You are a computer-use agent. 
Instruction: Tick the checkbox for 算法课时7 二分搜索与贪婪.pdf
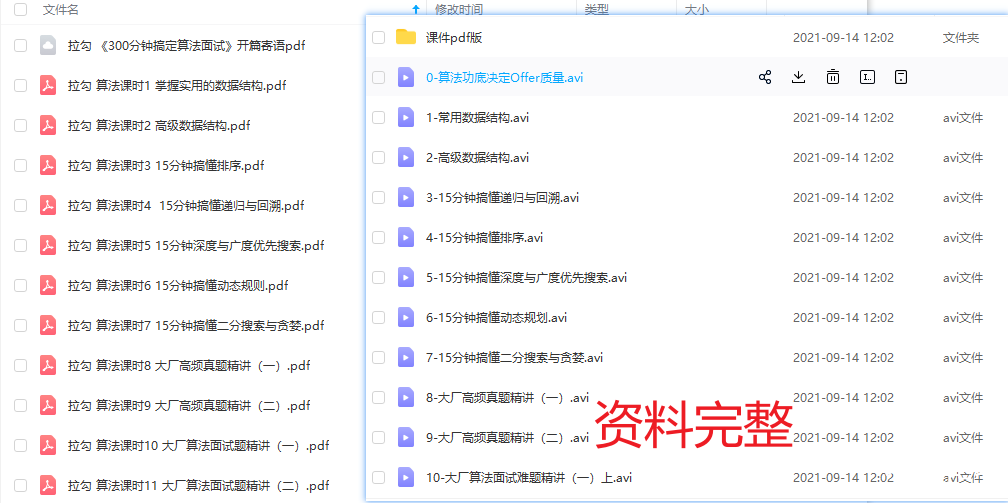point(21,325)
